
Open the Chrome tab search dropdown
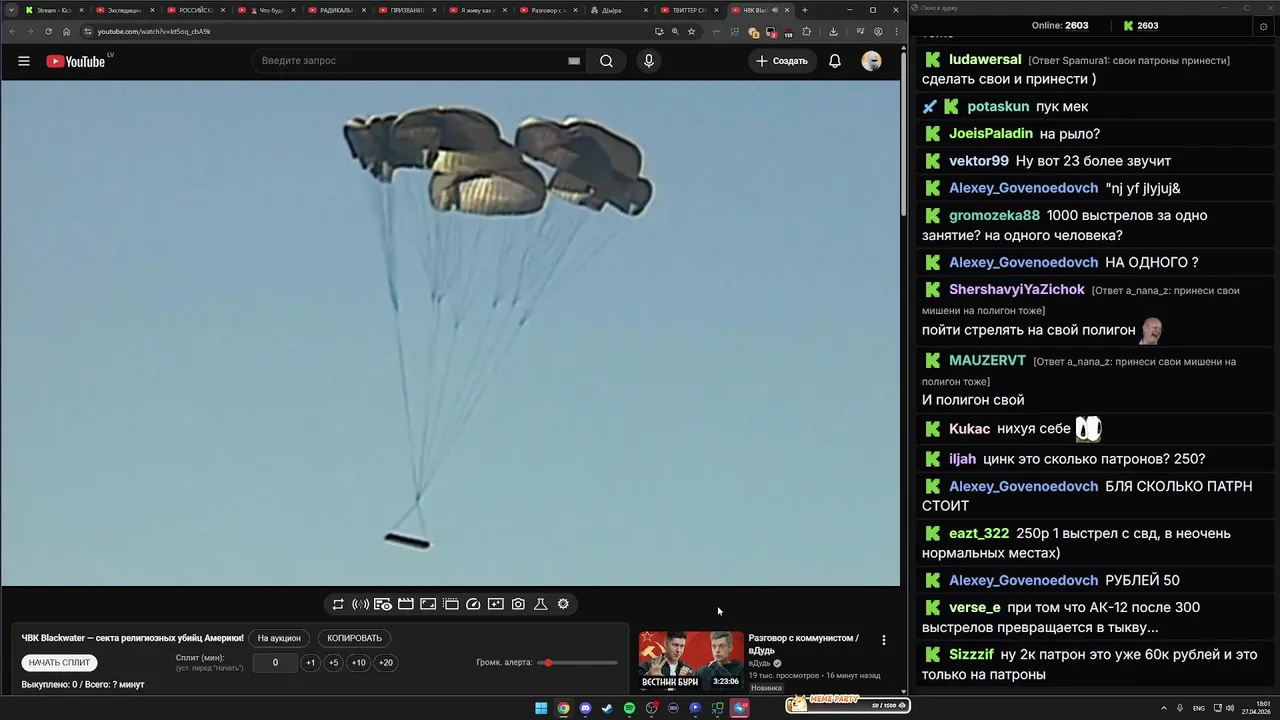click(x=12, y=10)
